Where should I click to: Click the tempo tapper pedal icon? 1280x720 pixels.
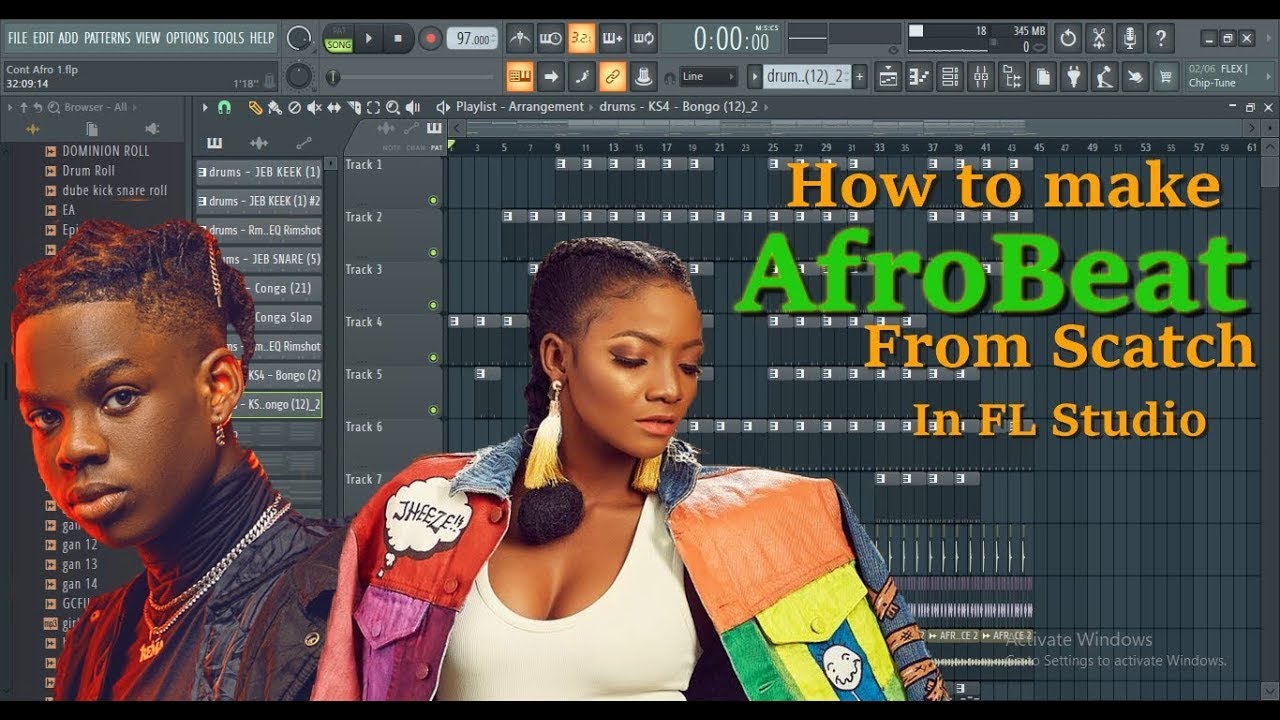[1105, 76]
